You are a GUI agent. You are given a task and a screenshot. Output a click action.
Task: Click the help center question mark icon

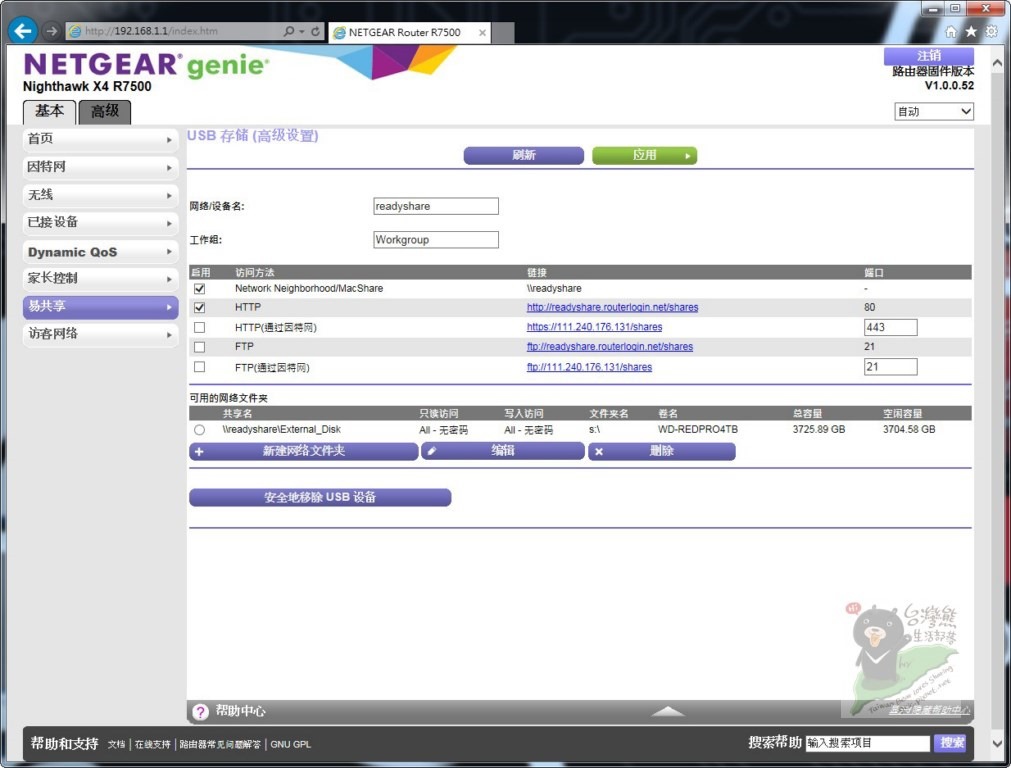201,711
